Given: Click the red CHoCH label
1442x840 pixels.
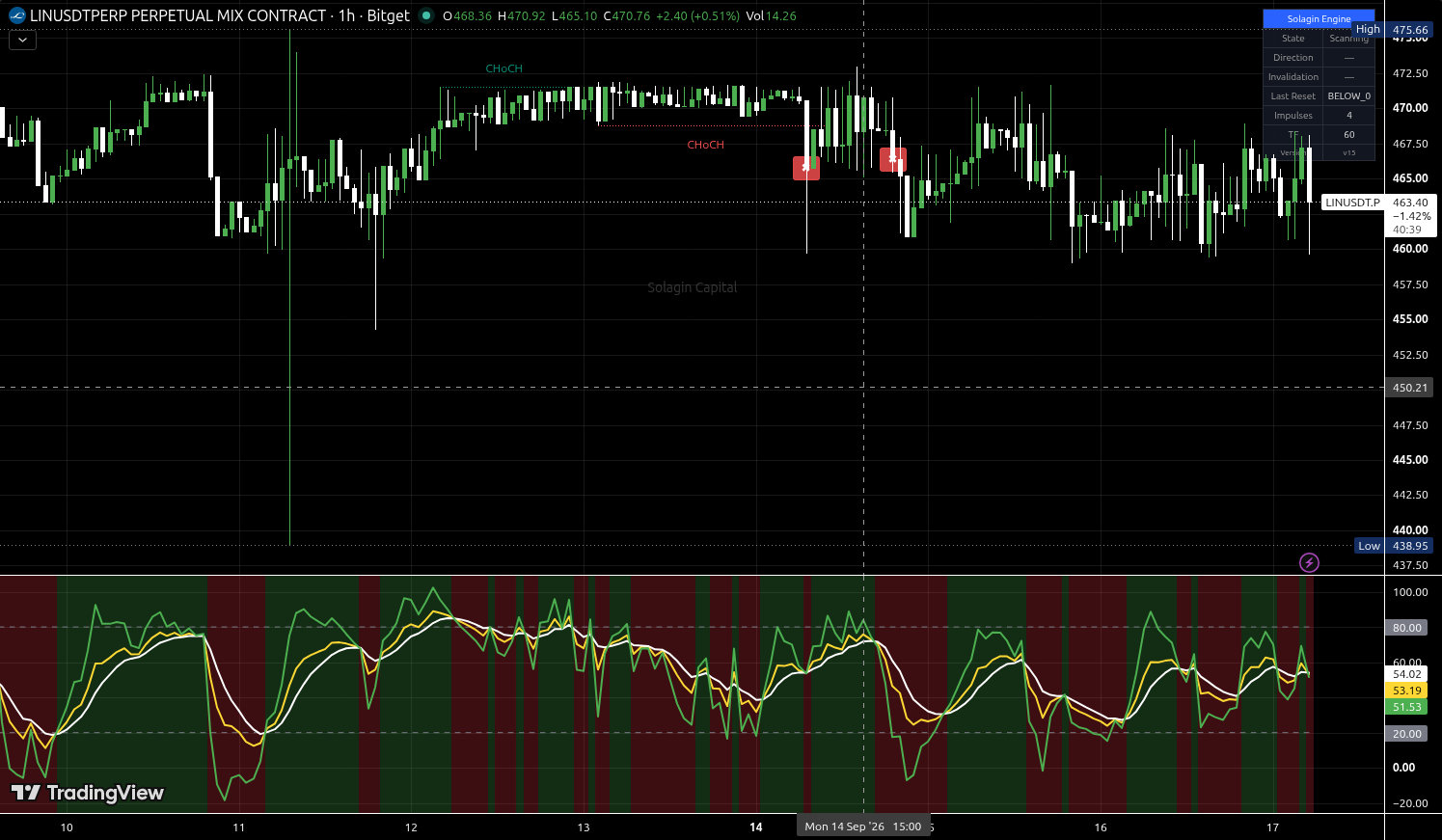Looking at the screenshot, I should click(x=705, y=145).
